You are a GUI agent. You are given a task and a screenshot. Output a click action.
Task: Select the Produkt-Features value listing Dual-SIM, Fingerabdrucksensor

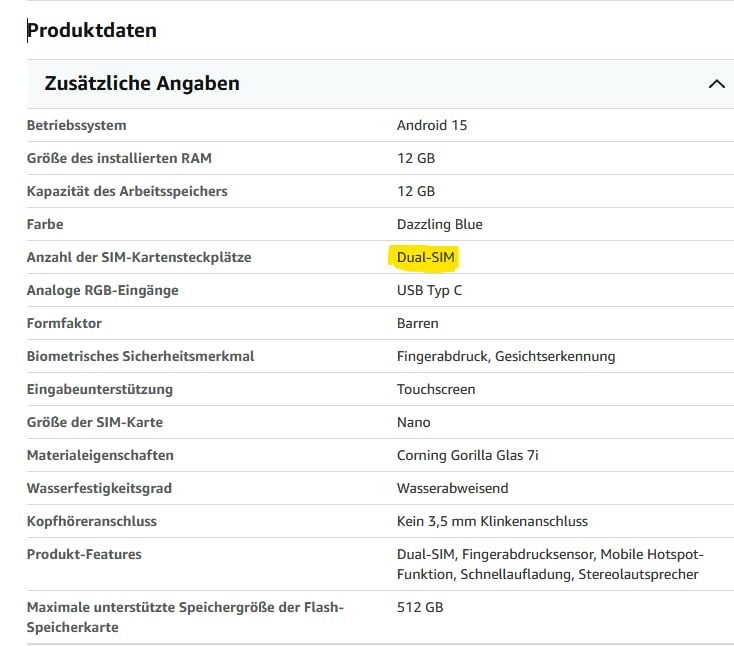point(550,564)
